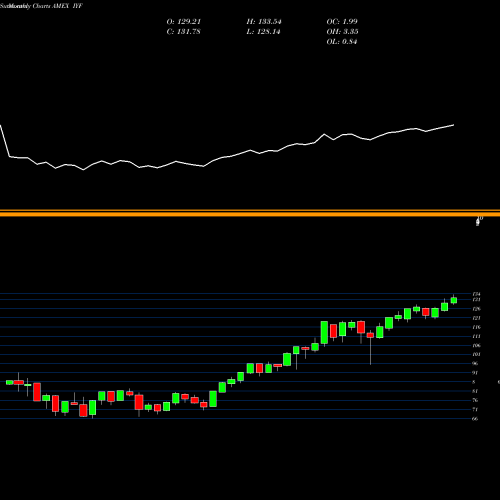Click the 96 price axis label
Screen dimensions: 500x500
[475, 364]
